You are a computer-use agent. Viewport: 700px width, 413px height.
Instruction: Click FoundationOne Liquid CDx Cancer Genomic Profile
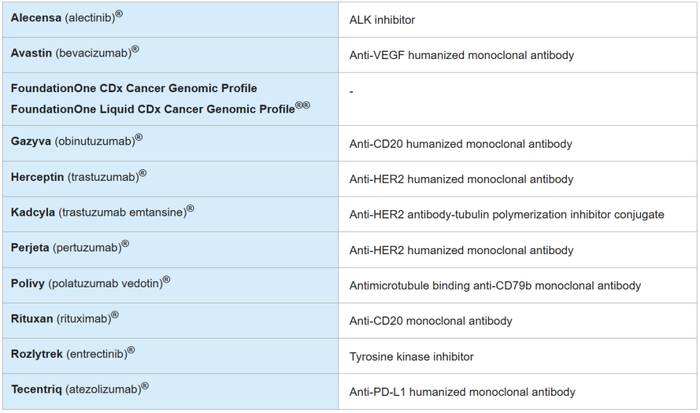[152, 107]
